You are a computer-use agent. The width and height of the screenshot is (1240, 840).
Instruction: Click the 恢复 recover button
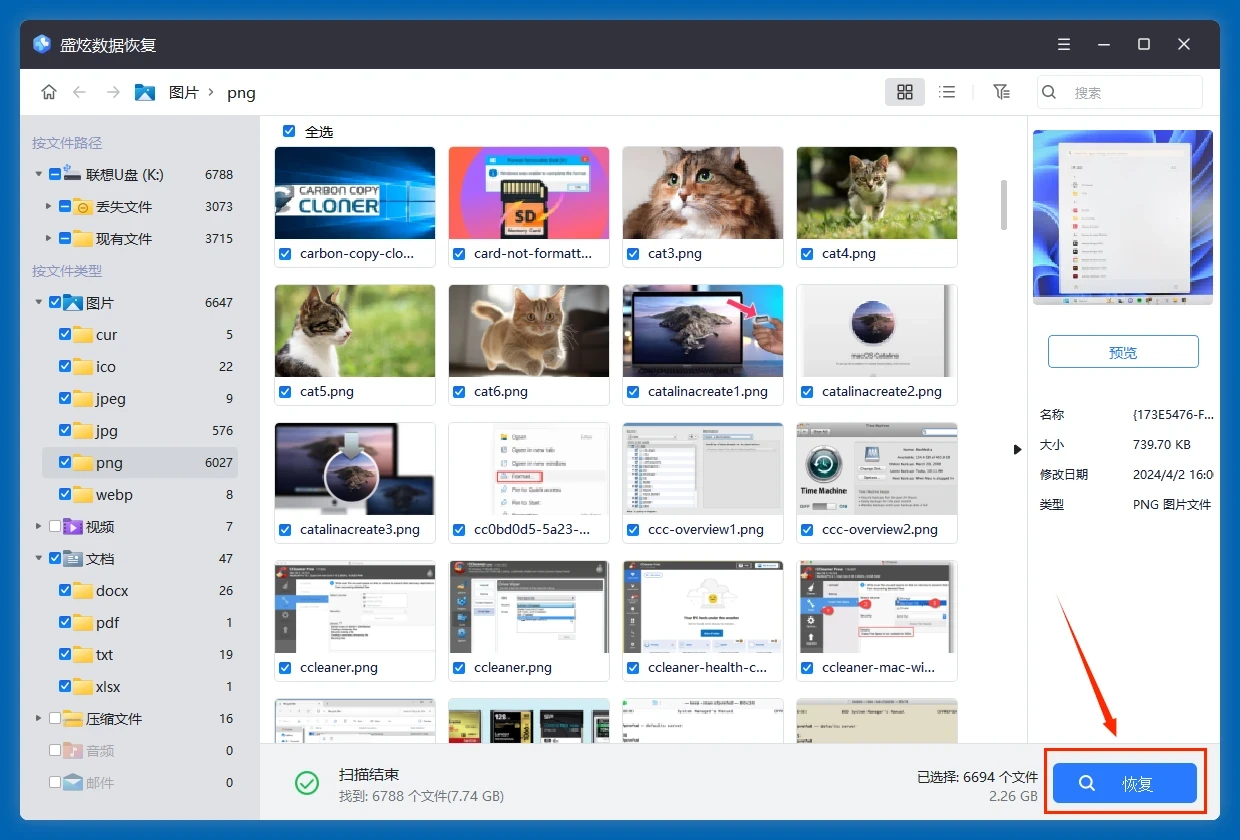tap(1125, 784)
